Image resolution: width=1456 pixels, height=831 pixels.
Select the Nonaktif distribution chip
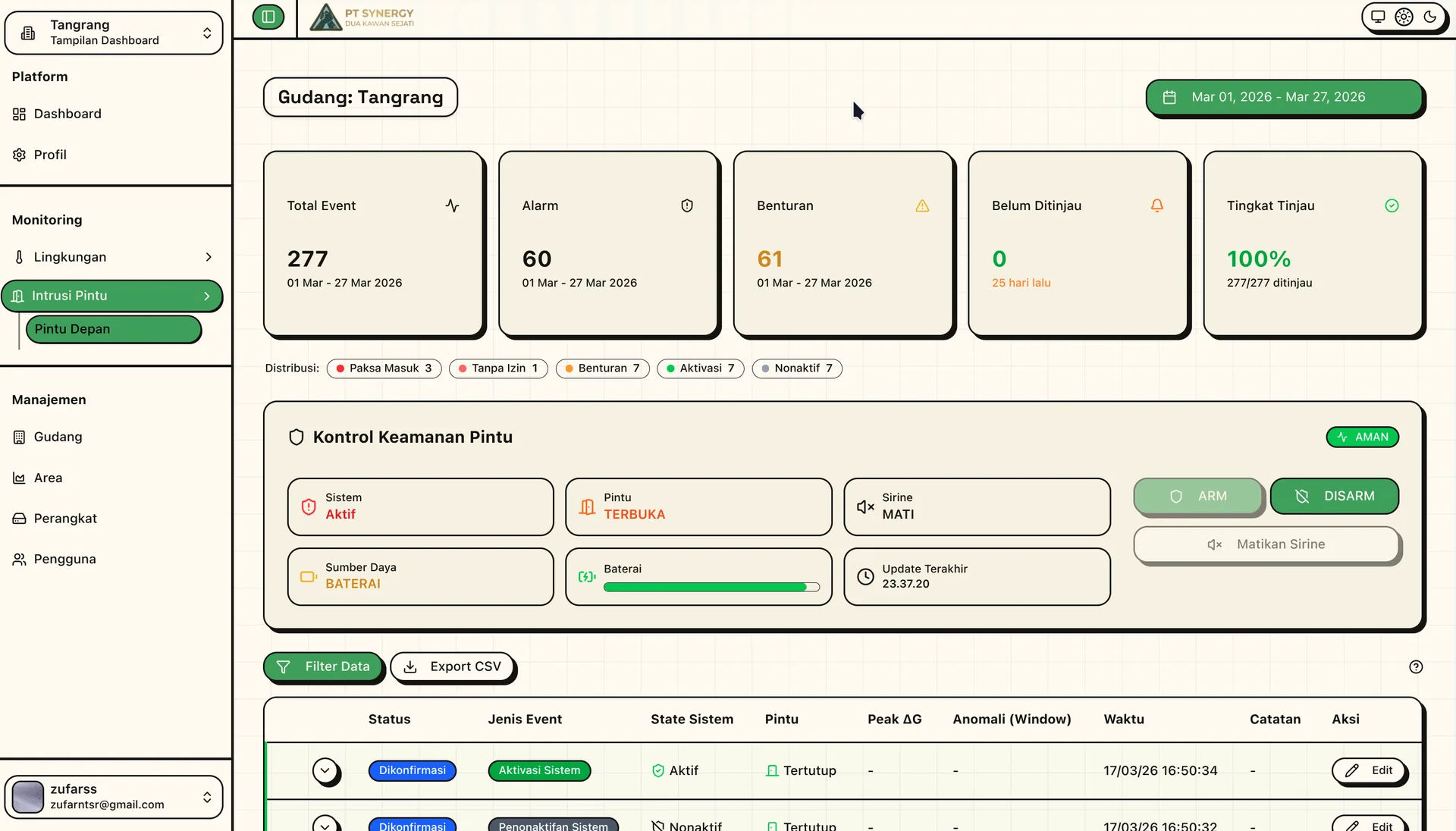coord(797,368)
